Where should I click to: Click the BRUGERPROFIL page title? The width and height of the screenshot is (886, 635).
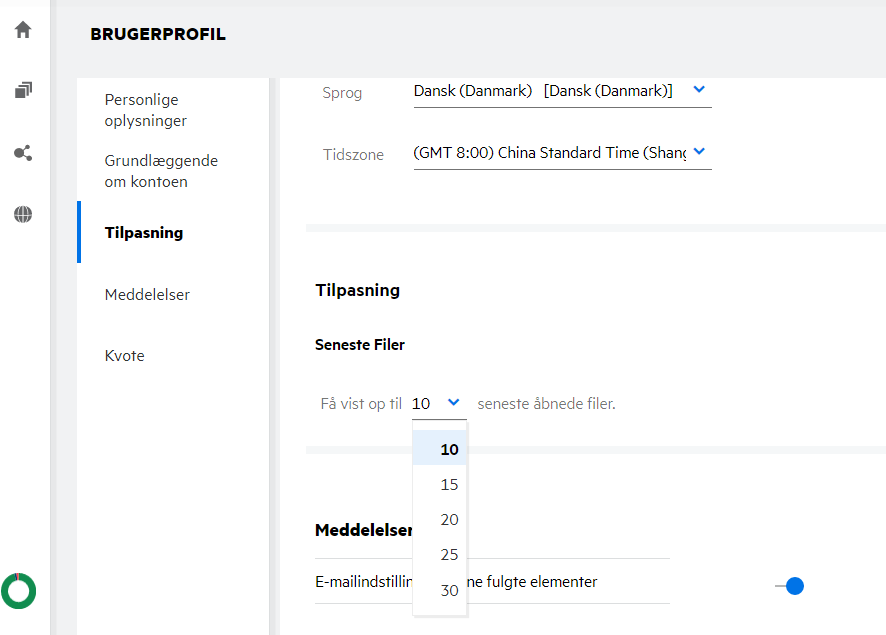pos(158,34)
